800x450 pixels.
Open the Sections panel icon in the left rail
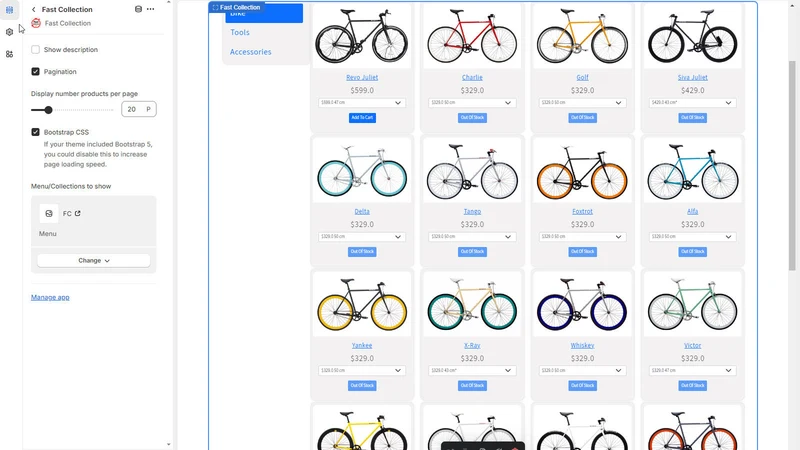click(x=9, y=10)
